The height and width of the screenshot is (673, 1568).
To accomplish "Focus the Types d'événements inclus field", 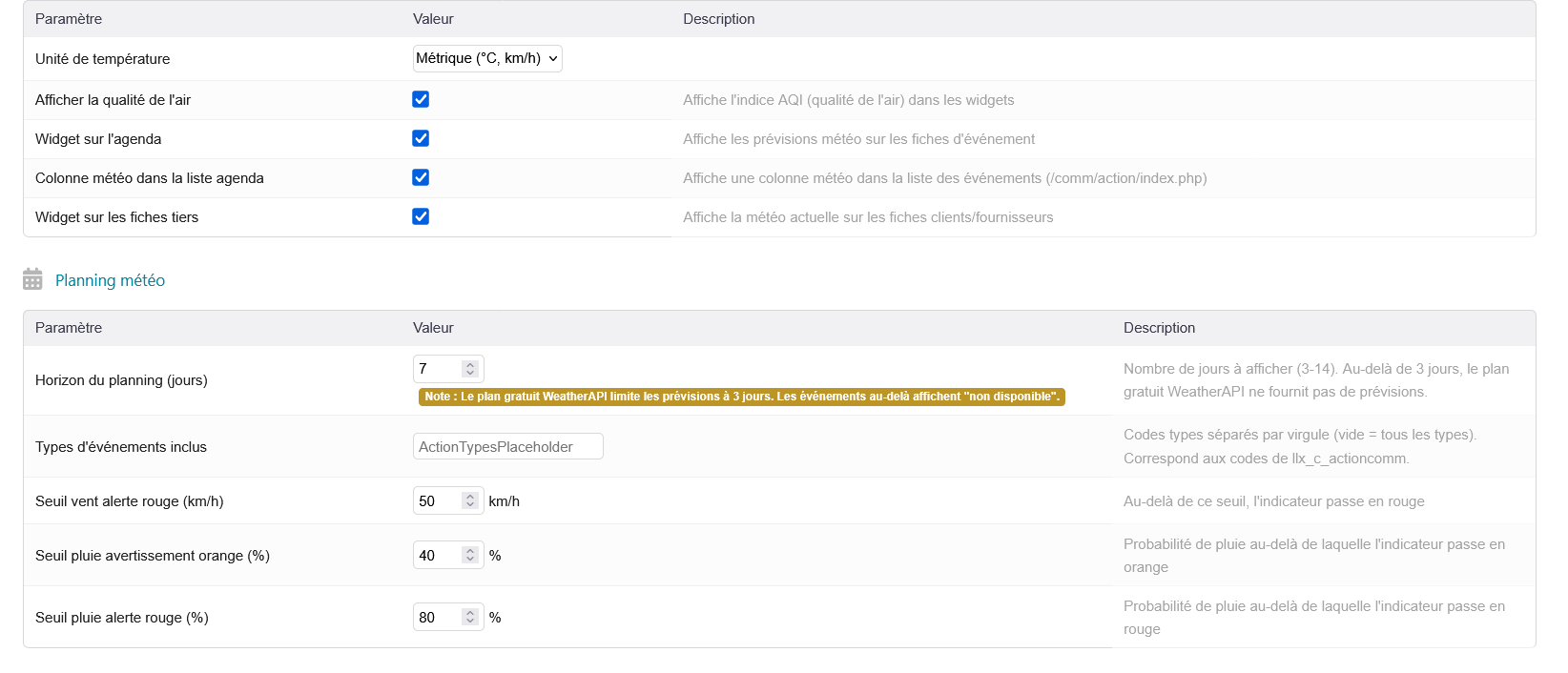I will tap(507, 446).
